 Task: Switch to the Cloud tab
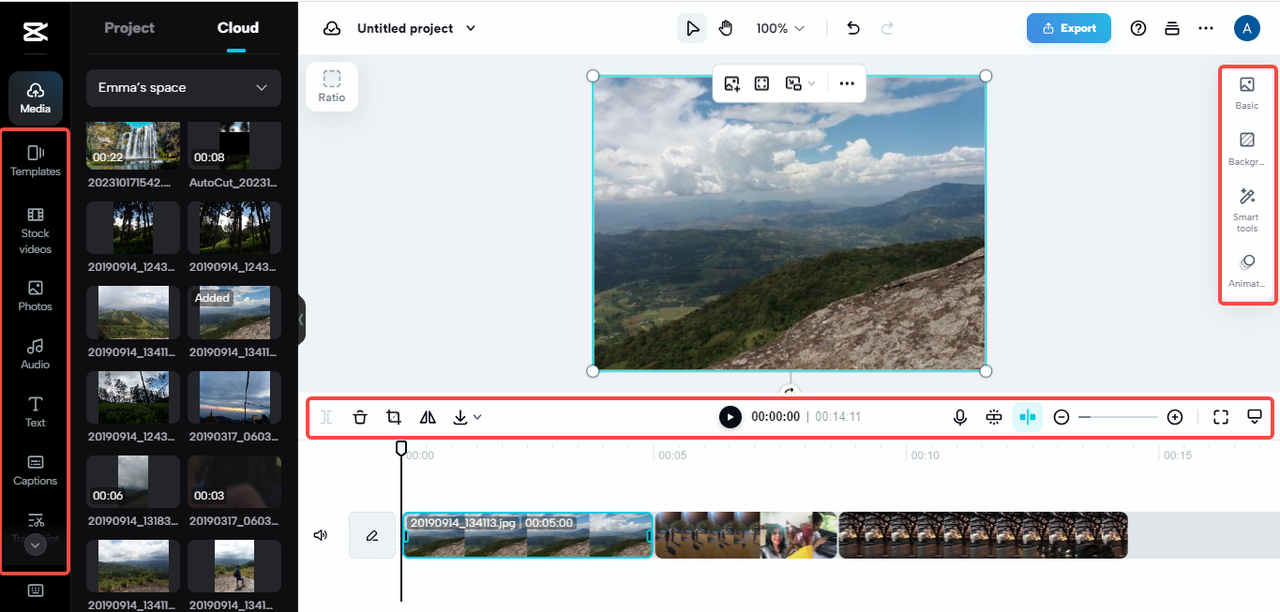pos(238,28)
